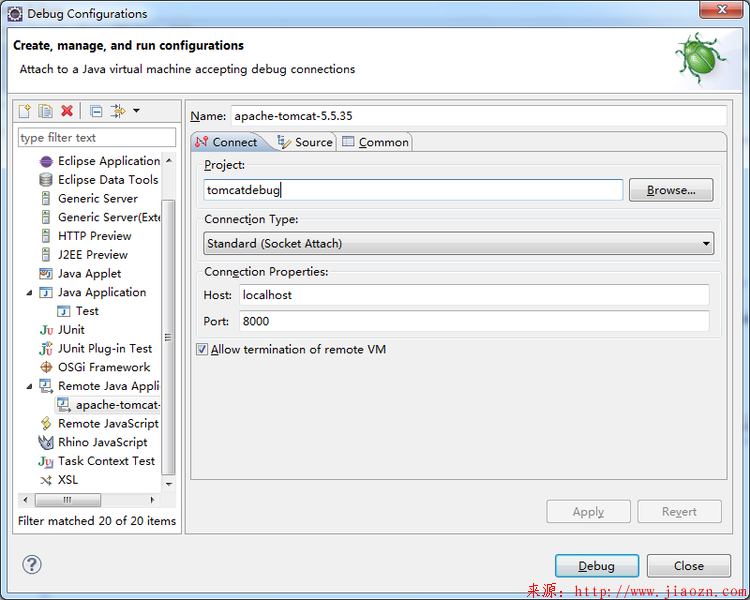This screenshot has width=750, height=600.
Task: Click the Eclipse Application icon in tree
Action: coord(46,161)
